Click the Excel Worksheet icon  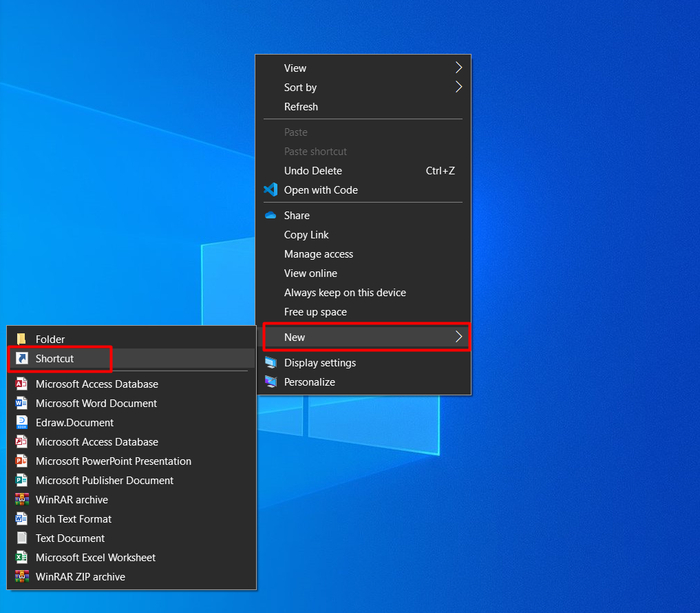[21, 557]
